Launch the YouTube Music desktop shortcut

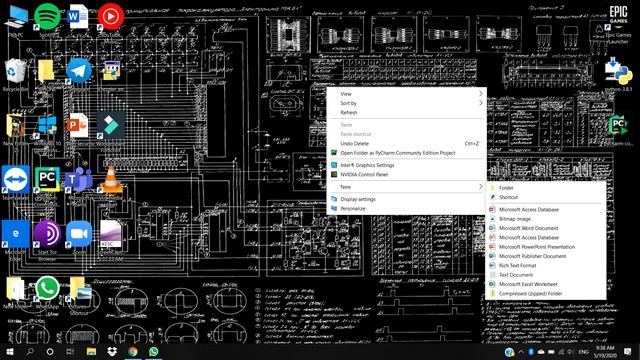pos(110,17)
